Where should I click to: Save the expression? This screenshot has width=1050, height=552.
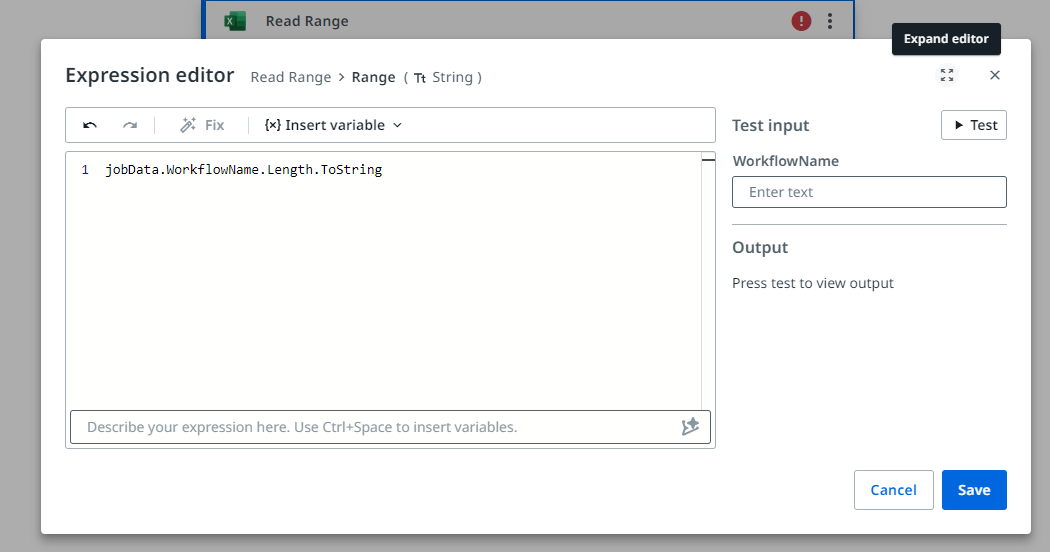[974, 490]
